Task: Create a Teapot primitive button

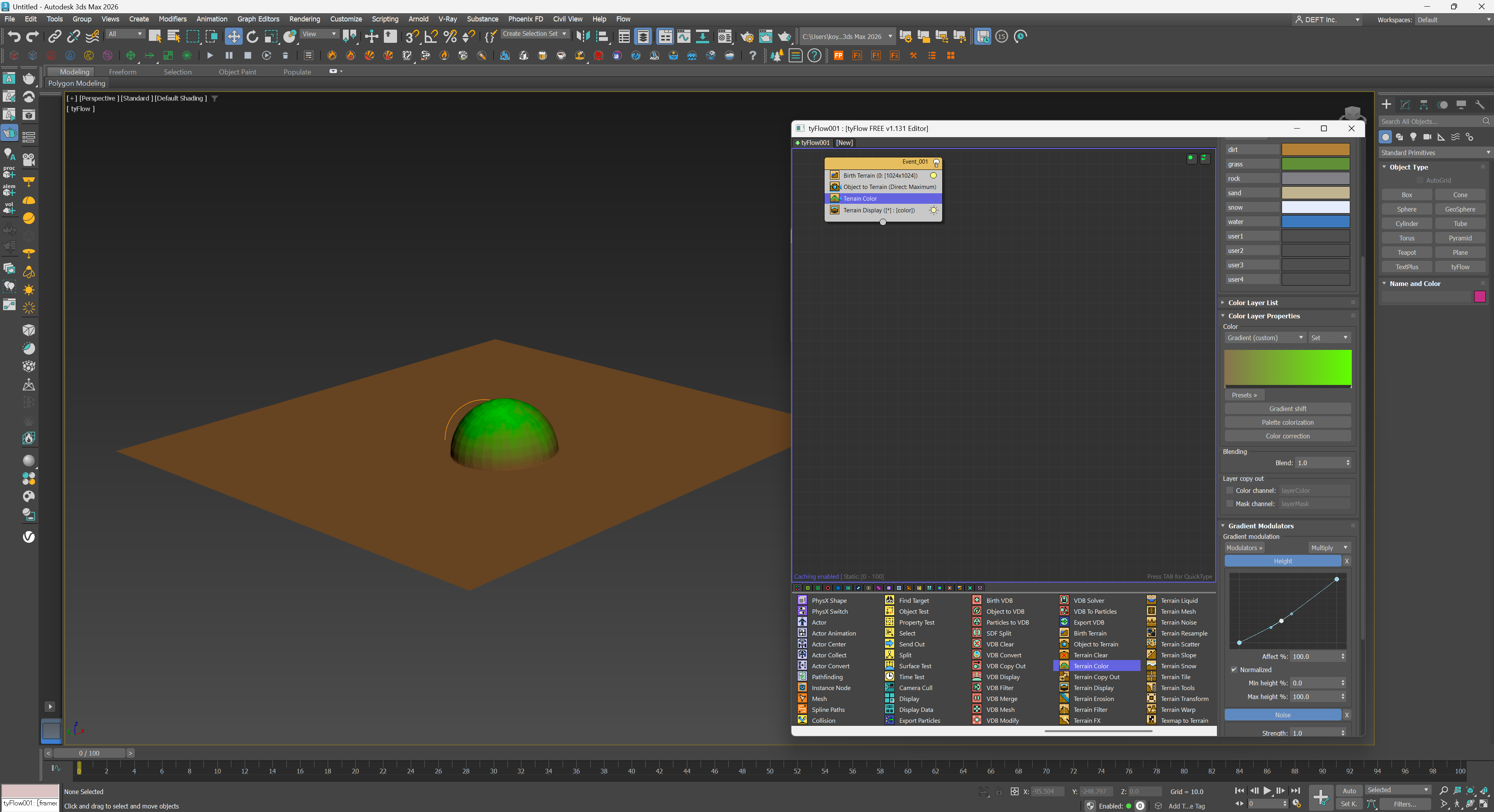Action: (x=1406, y=252)
